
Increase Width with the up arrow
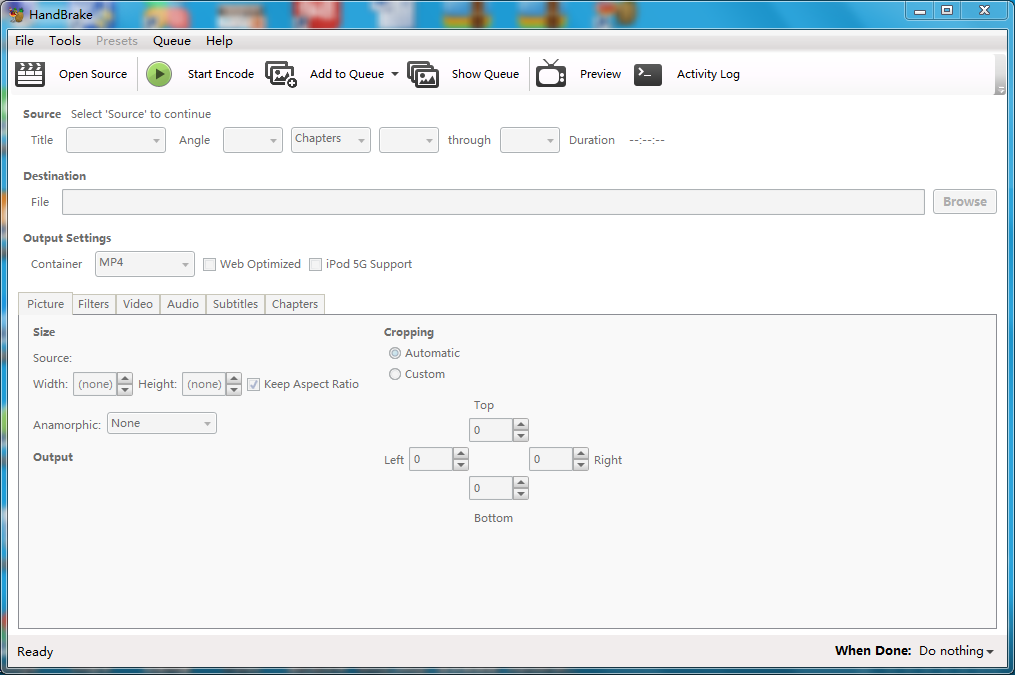(125, 379)
